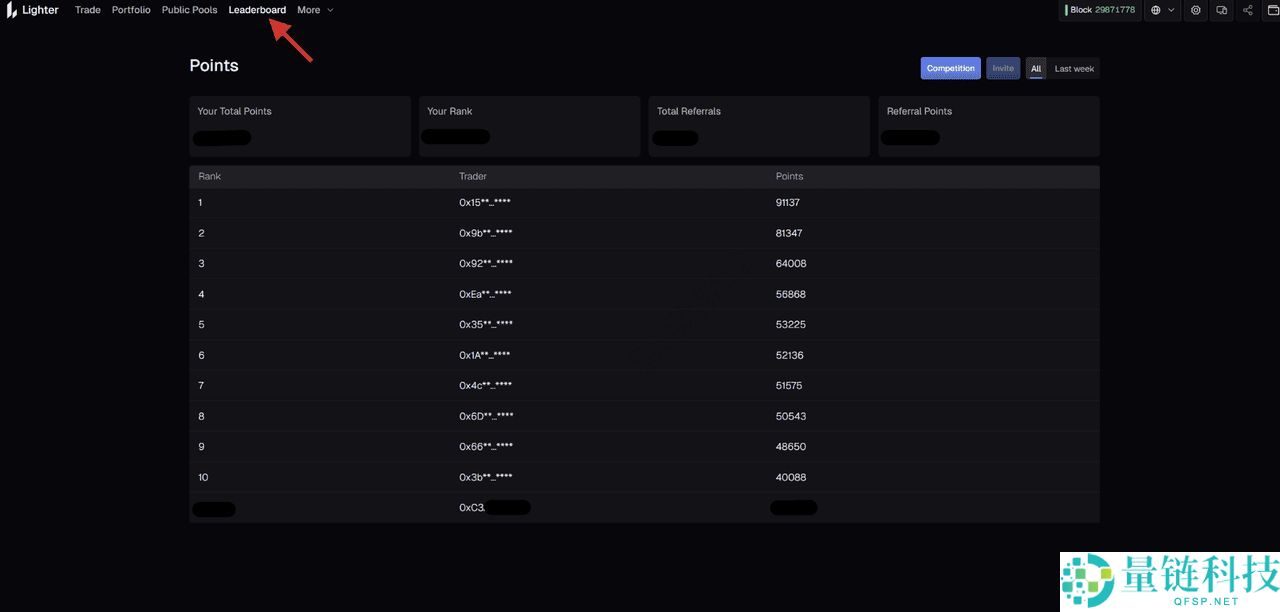The image size is (1280, 612).
Task: Click the Block 29871778 status indicator
Action: click(x=1100, y=10)
